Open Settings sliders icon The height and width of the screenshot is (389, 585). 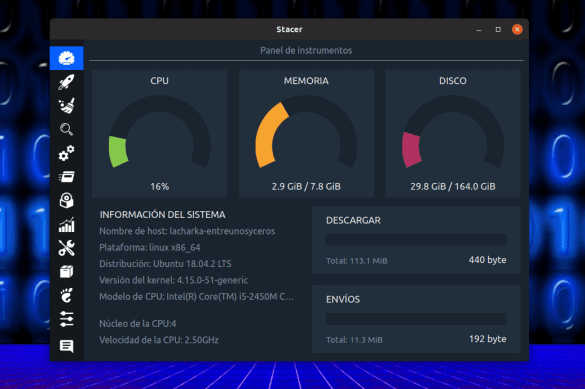click(x=66, y=319)
